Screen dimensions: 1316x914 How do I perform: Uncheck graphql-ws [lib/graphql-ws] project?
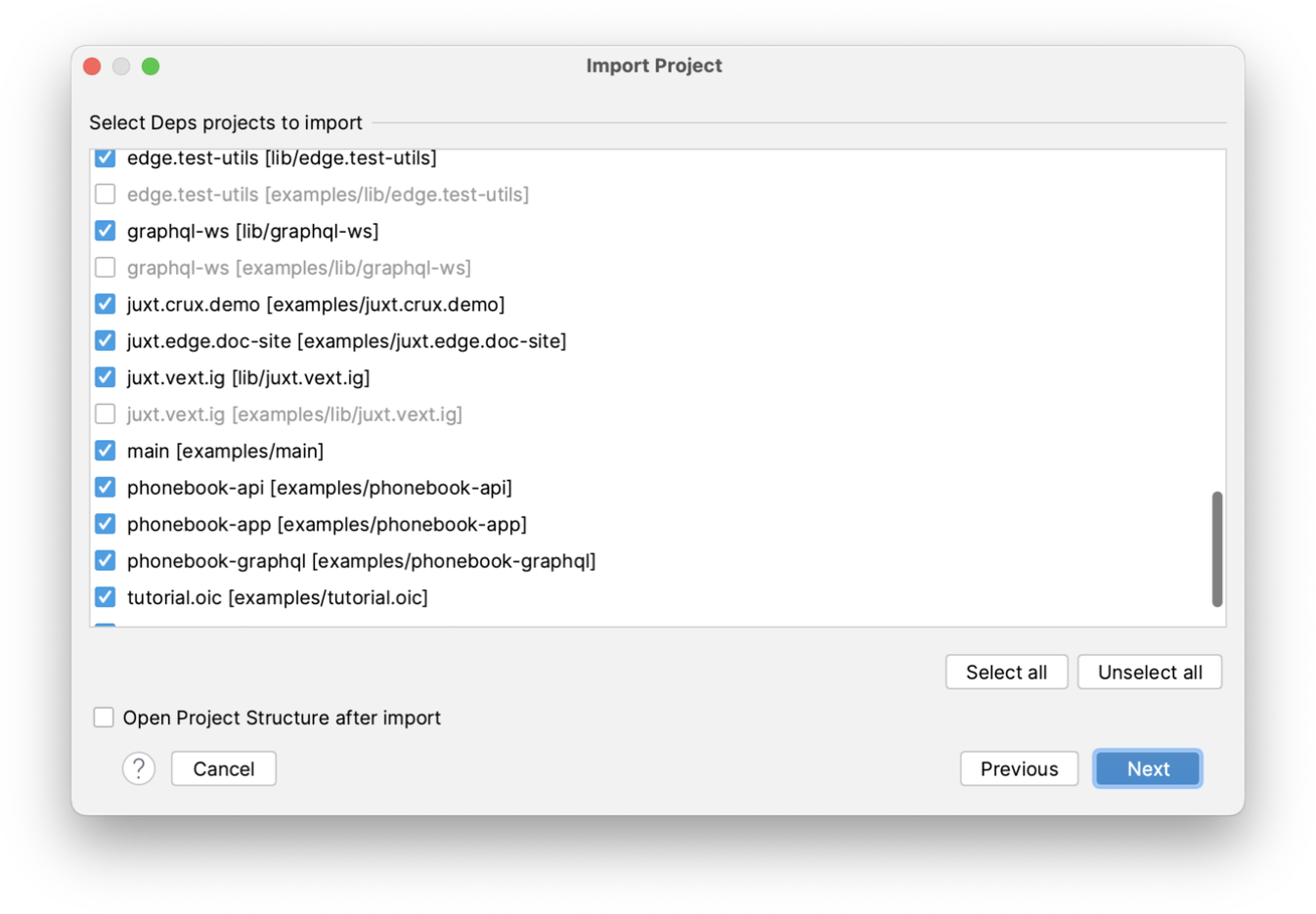click(106, 231)
